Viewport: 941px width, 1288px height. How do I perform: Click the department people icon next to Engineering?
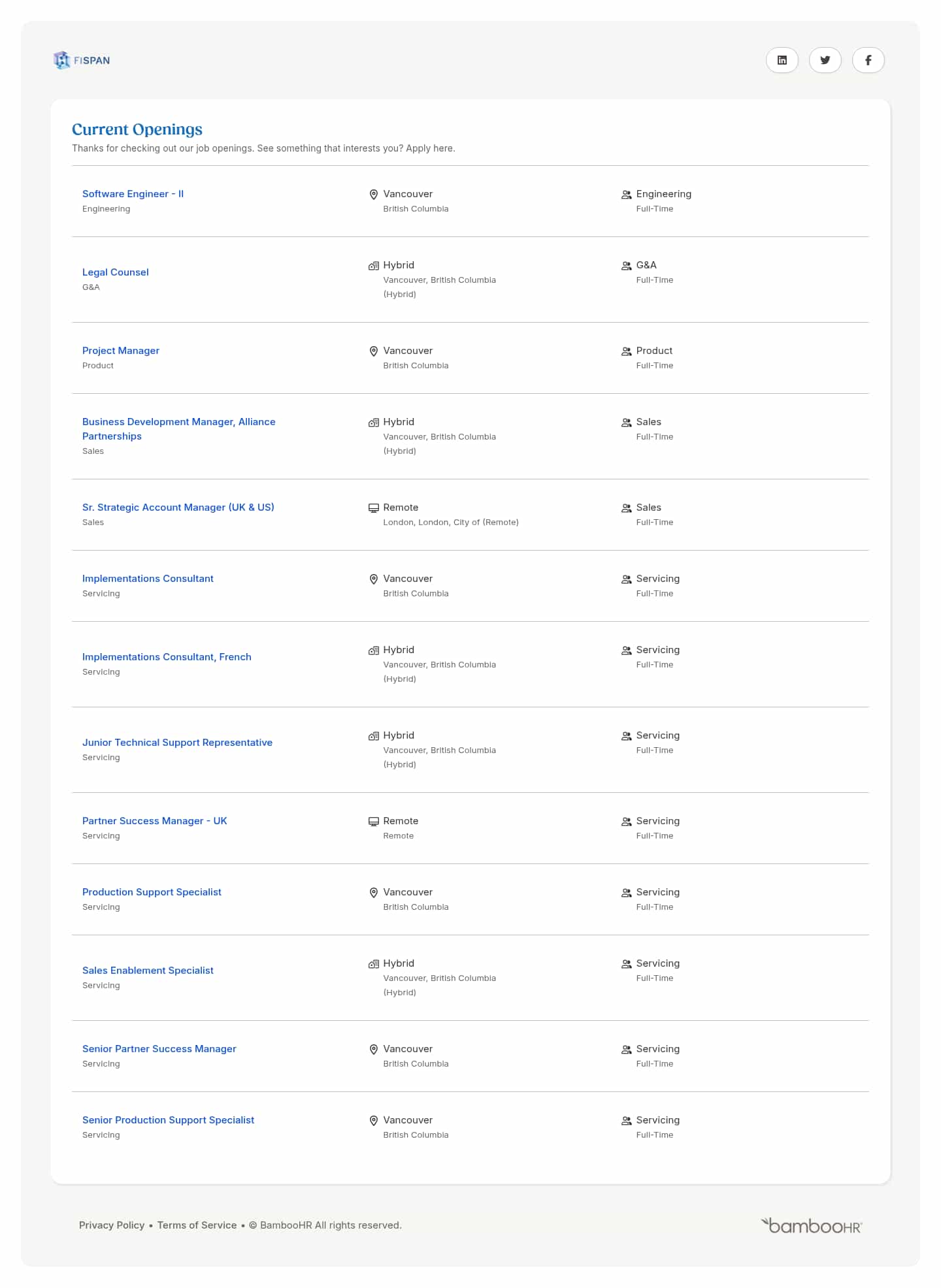[626, 195]
